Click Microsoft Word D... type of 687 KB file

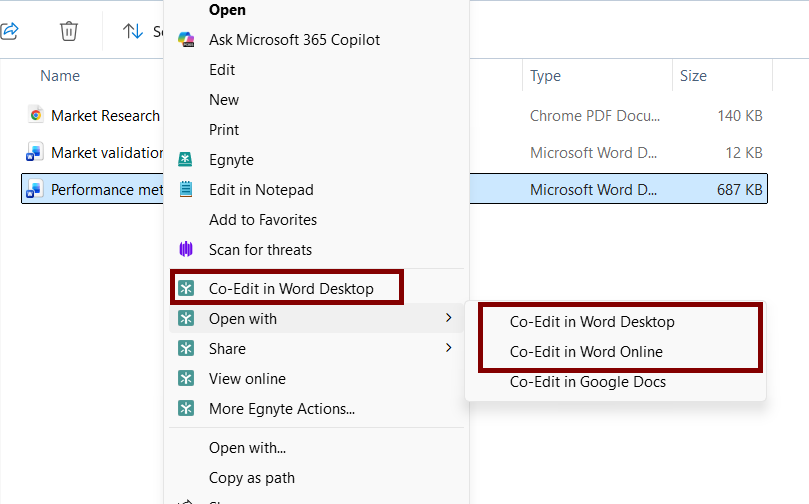[x=593, y=190]
